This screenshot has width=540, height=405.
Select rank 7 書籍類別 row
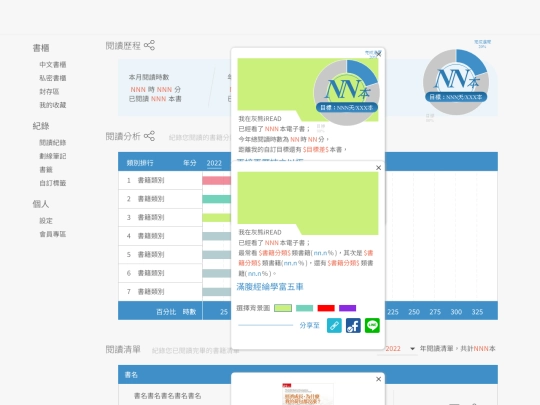tap(160, 292)
